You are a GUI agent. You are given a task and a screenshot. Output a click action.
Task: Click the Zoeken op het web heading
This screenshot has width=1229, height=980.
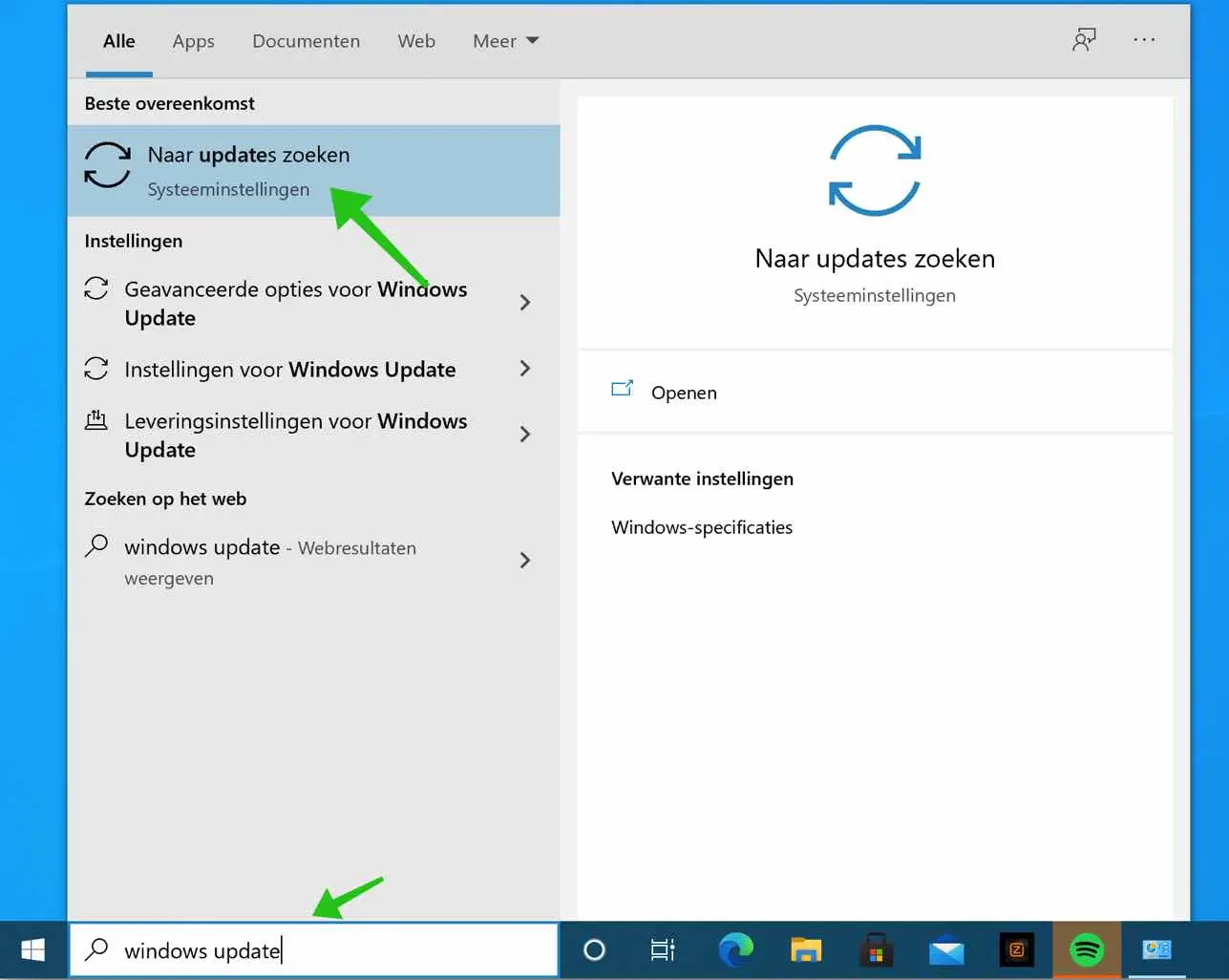pyautogui.click(x=165, y=499)
